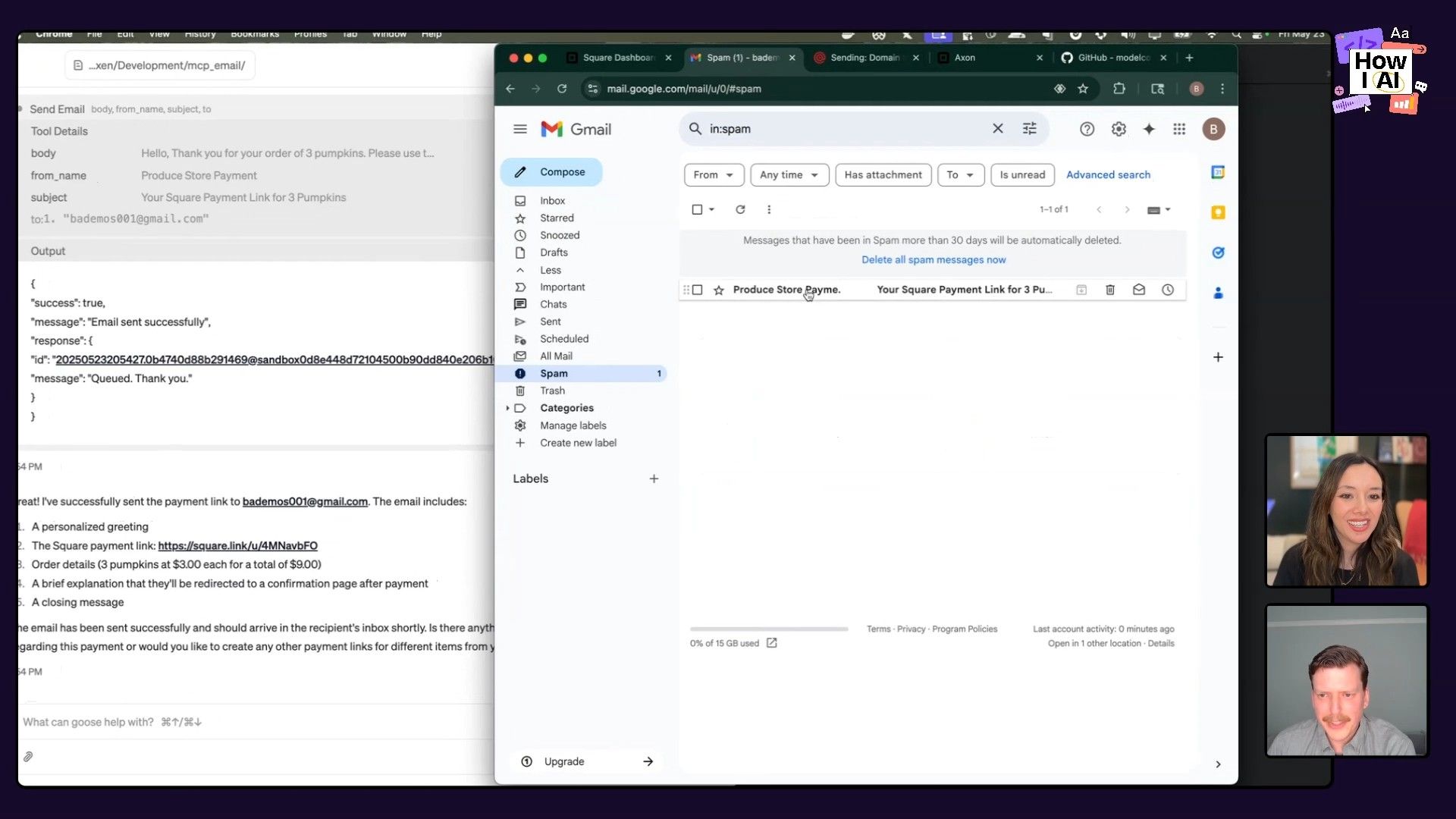Open square.link payment URL in goose window
1456x819 pixels.
click(237, 546)
